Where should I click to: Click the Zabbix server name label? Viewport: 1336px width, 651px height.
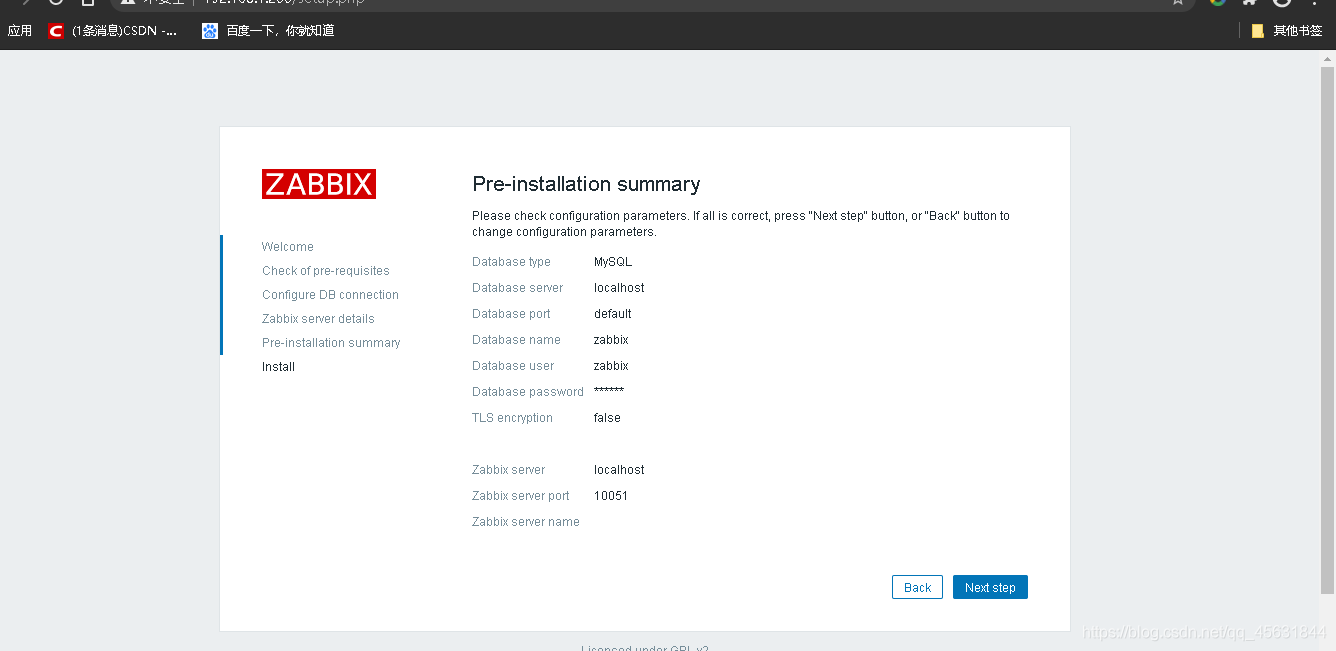pos(526,522)
